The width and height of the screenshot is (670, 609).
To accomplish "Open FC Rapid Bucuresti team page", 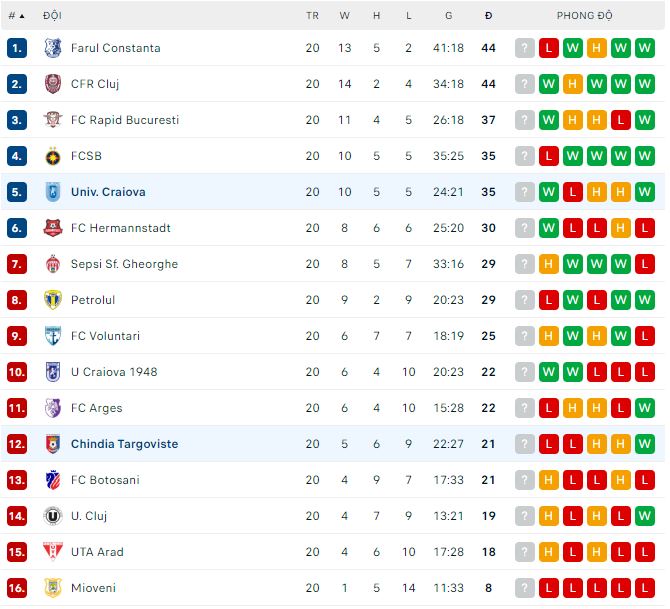I will [125, 120].
